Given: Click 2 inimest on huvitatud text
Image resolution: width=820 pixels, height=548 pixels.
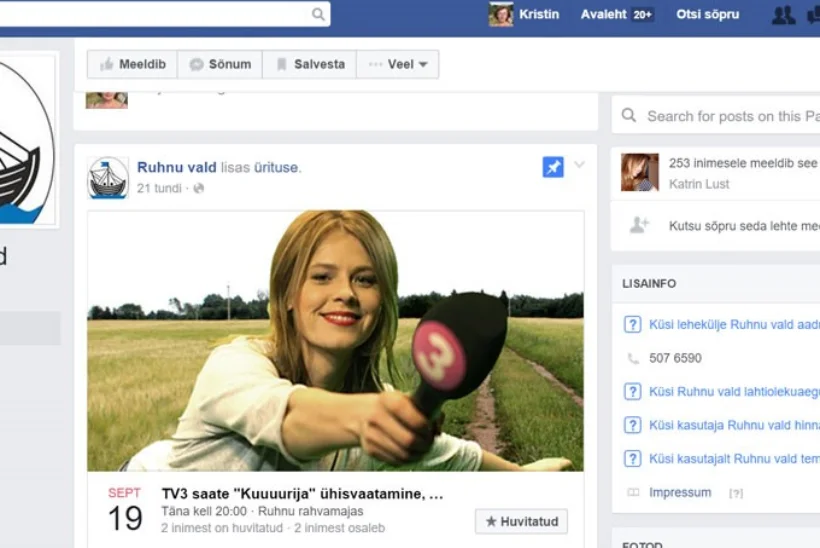Looking at the screenshot, I should [x=222, y=528].
